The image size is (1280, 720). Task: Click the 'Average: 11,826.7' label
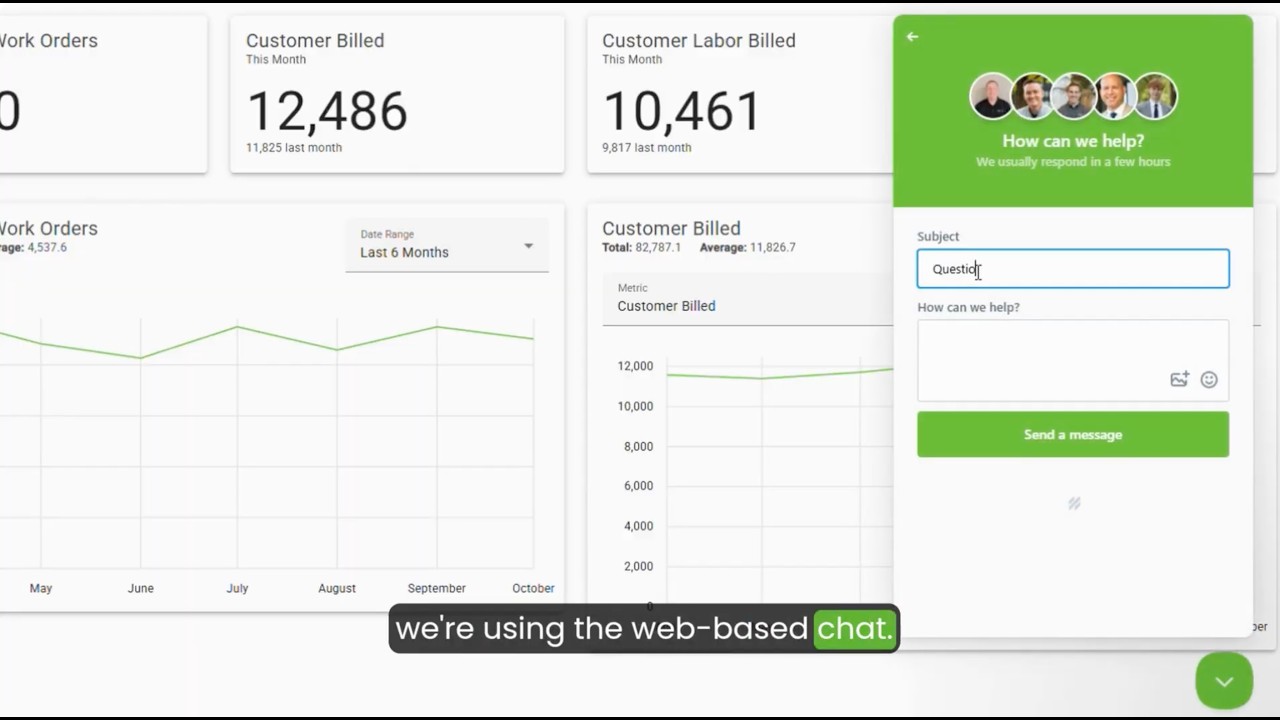click(748, 247)
